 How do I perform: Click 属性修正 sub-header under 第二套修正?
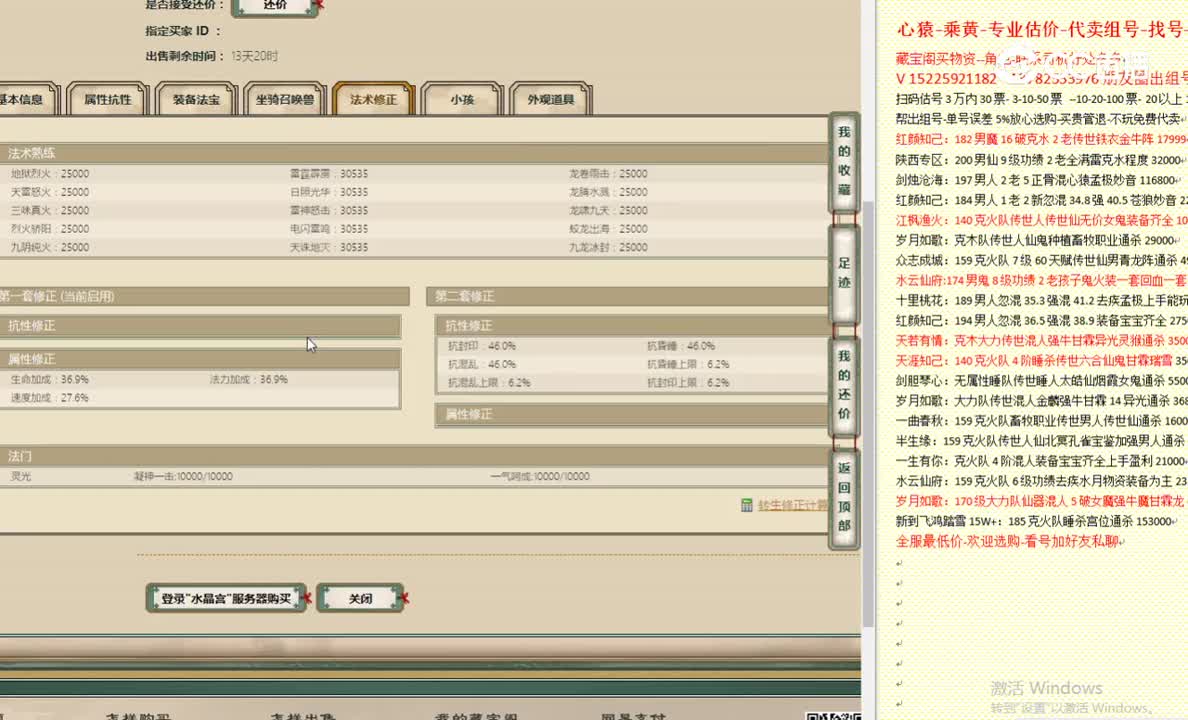(632, 415)
